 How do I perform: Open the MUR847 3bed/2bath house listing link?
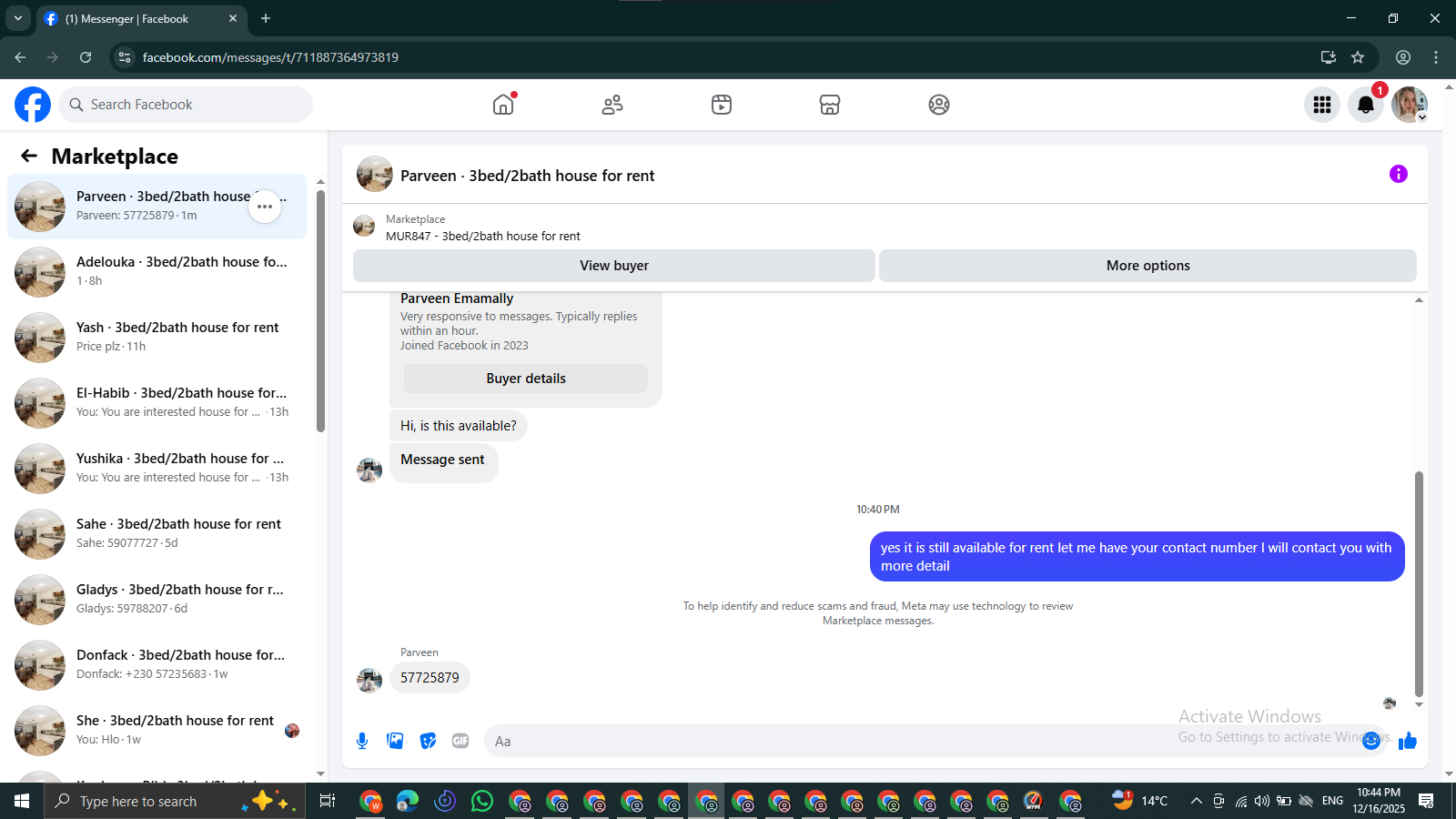482,236
